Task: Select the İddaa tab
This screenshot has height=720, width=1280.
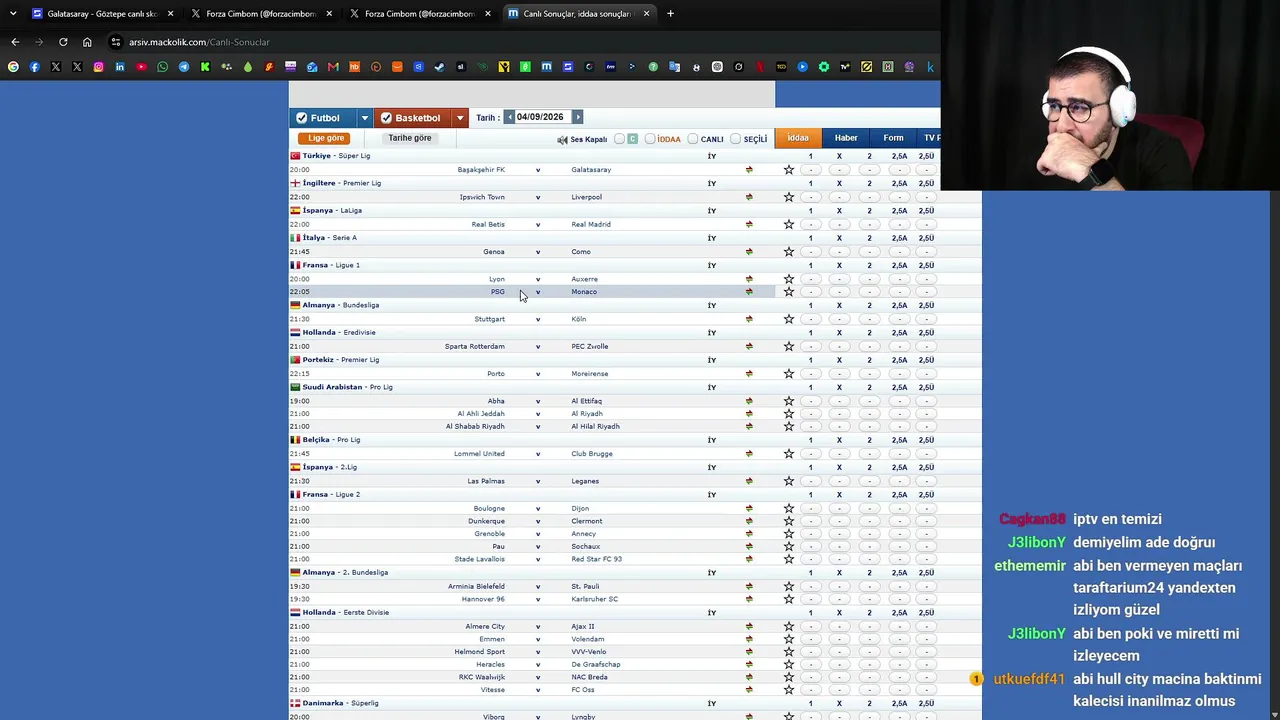Action: click(x=798, y=138)
